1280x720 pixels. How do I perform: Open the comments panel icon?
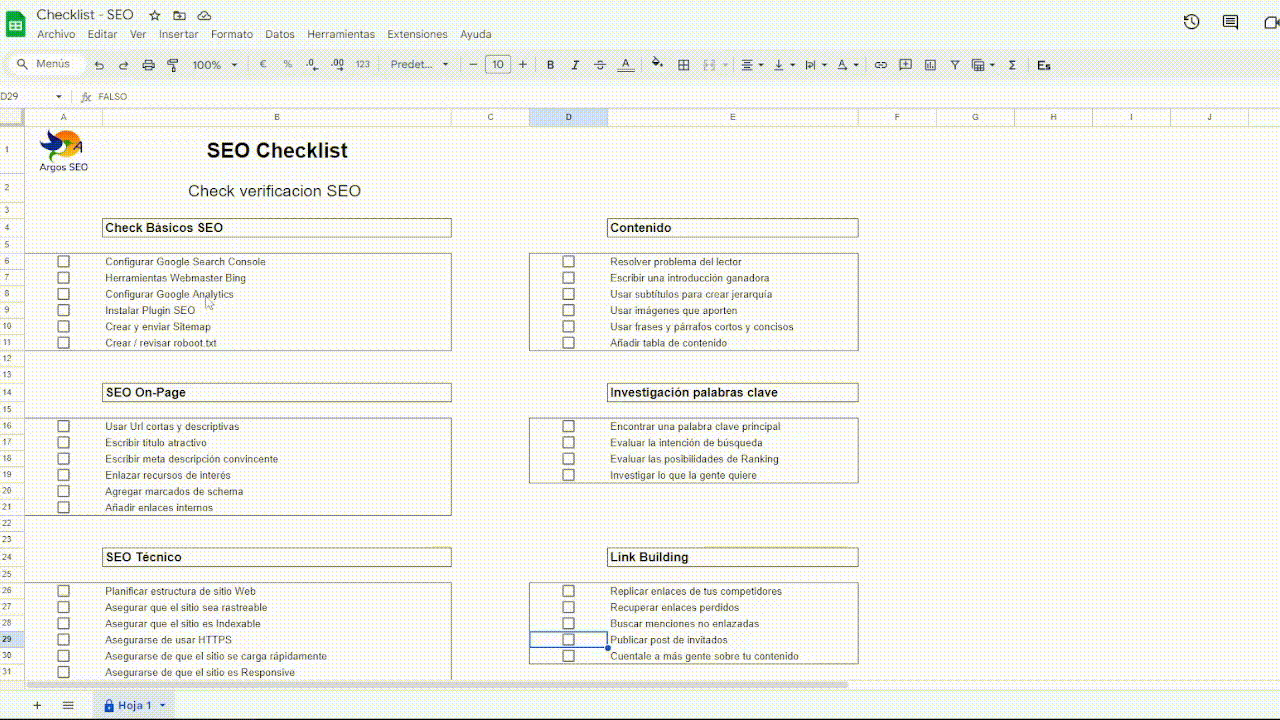pyautogui.click(x=1230, y=22)
